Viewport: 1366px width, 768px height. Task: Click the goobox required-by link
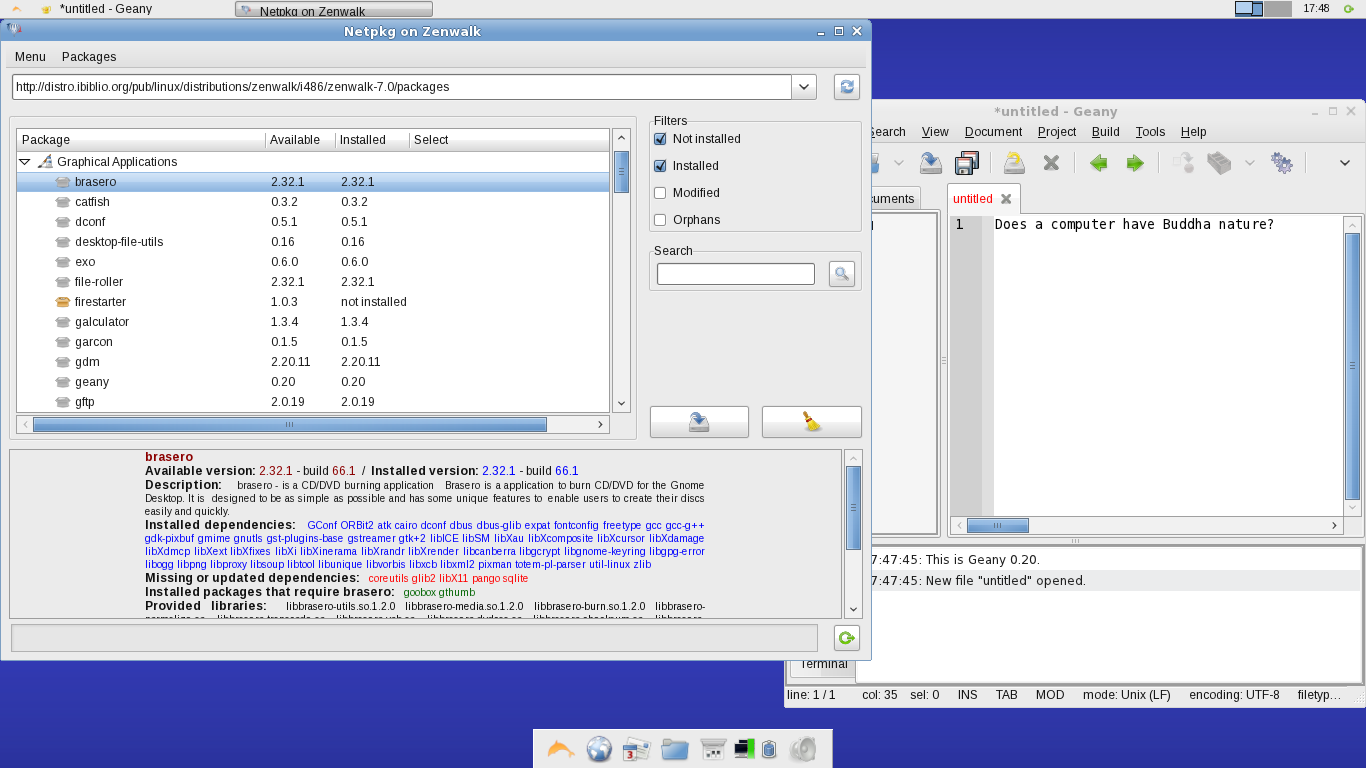tap(420, 592)
